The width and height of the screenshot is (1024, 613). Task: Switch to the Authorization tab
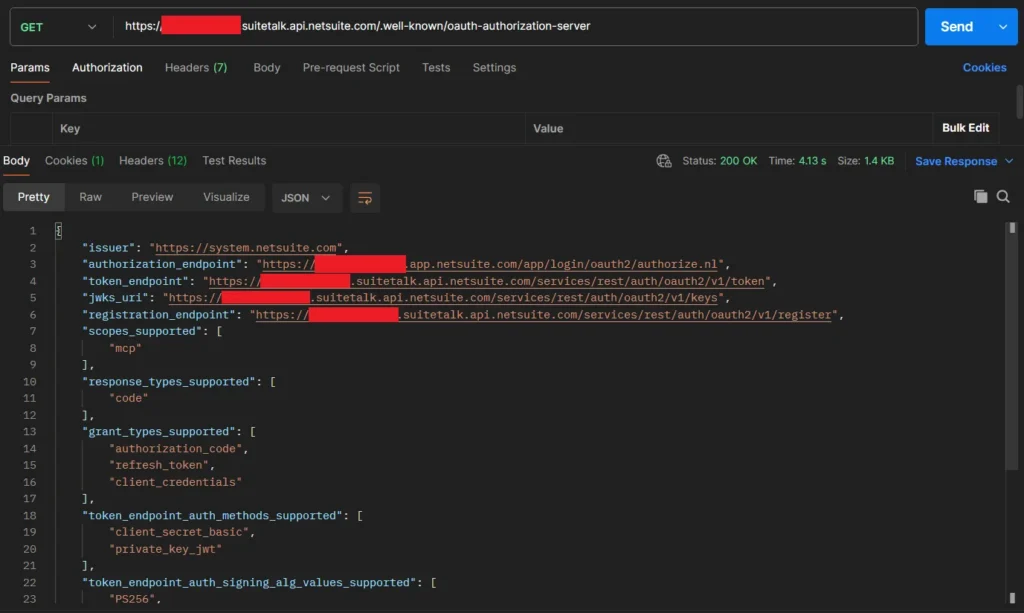coord(107,68)
